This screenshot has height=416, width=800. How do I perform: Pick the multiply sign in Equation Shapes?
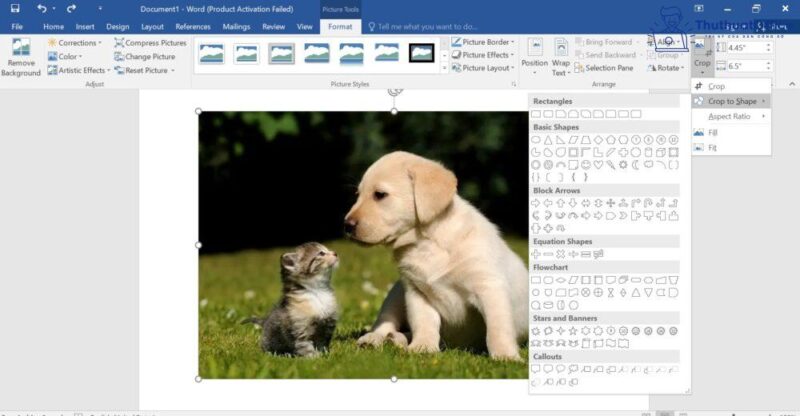pos(561,254)
